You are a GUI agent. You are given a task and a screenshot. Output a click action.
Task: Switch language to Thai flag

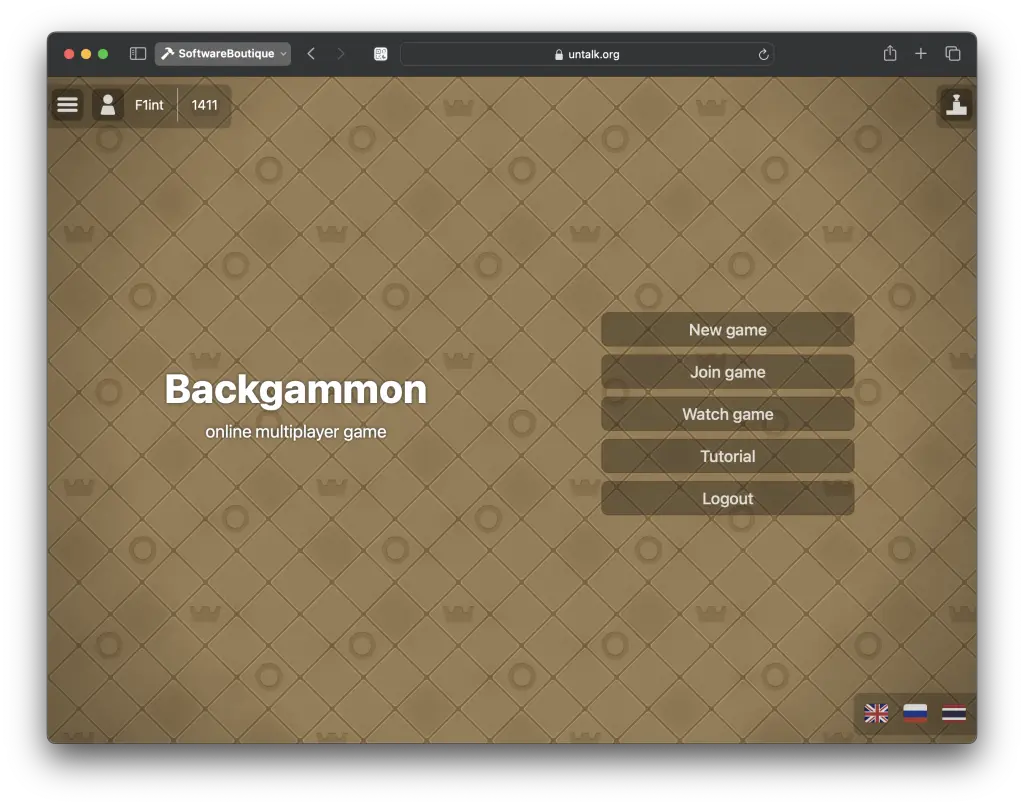[x=954, y=713]
